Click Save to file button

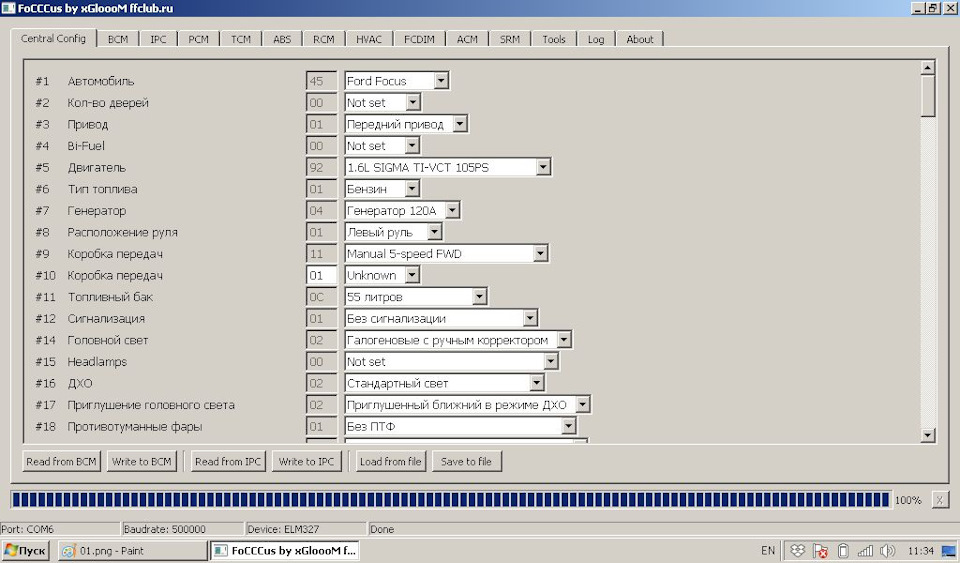pyautogui.click(x=467, y=461)
